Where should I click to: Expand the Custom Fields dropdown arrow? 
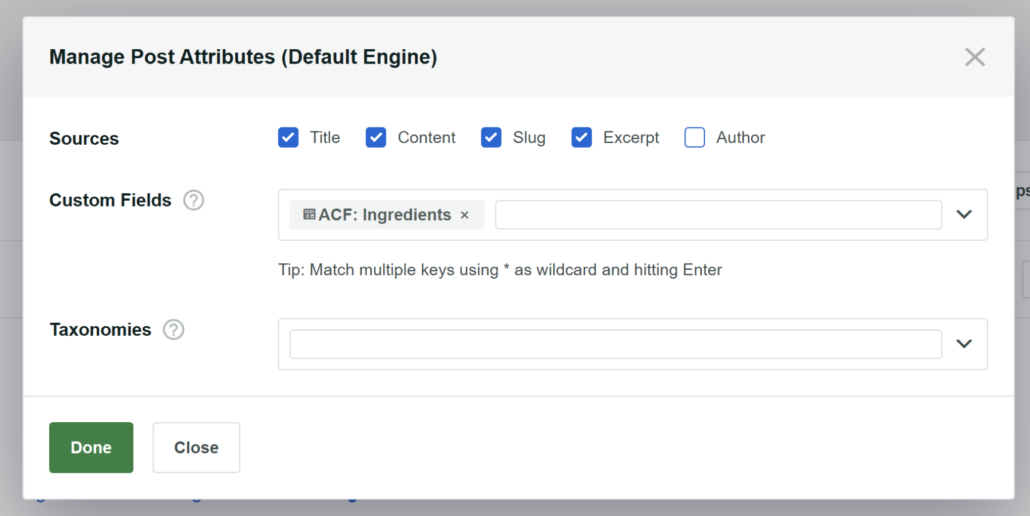tap(964, 215)
